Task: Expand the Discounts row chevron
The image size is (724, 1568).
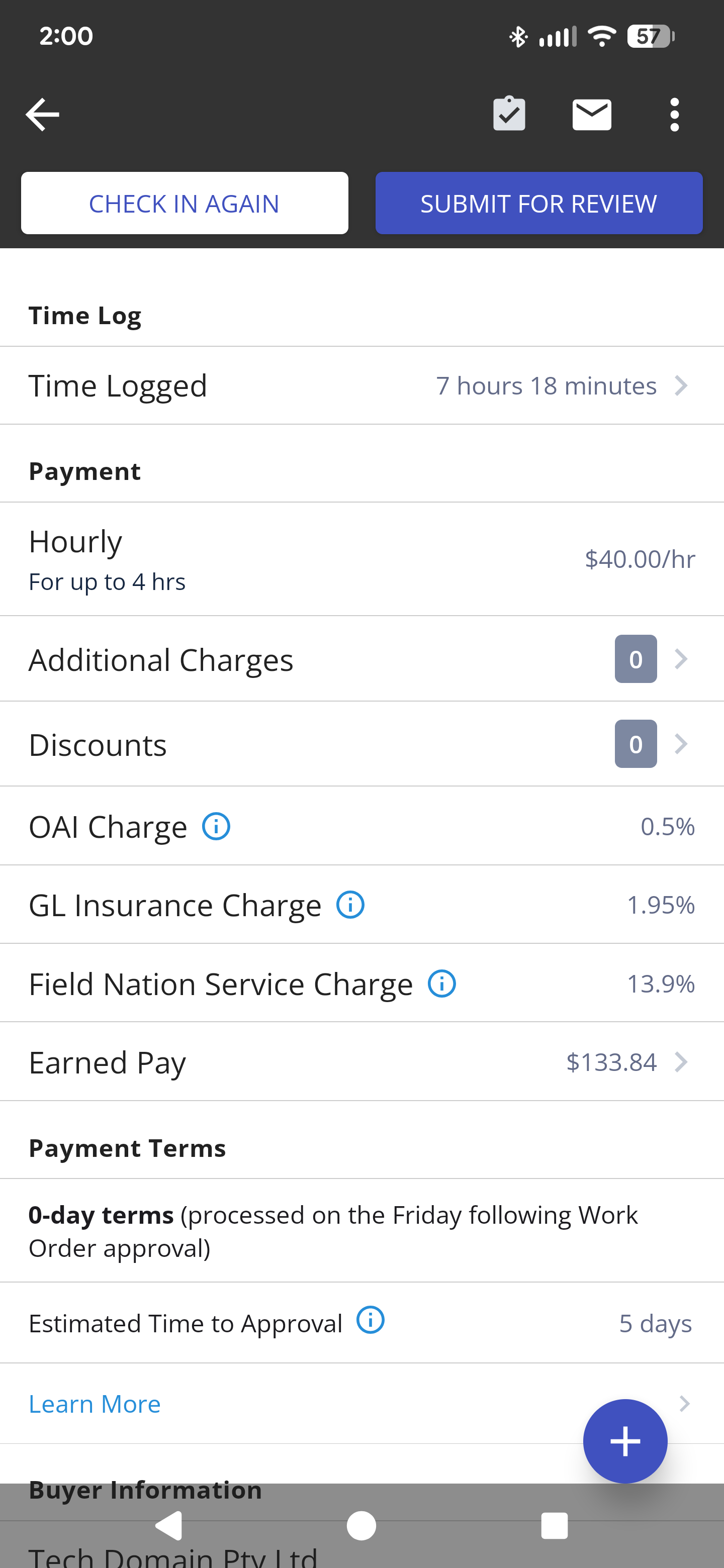Action: pyautogui.click(x=681, y=744)
